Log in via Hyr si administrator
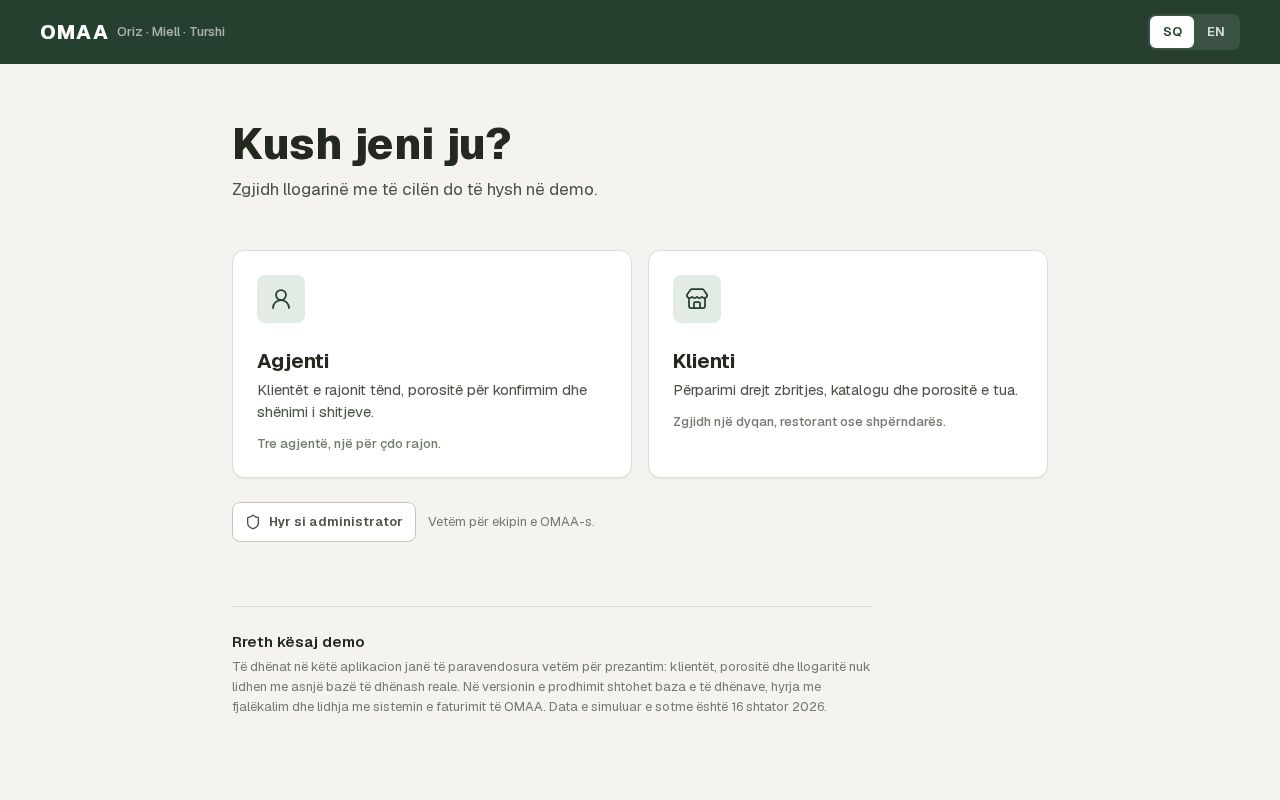 pos(324,522)
